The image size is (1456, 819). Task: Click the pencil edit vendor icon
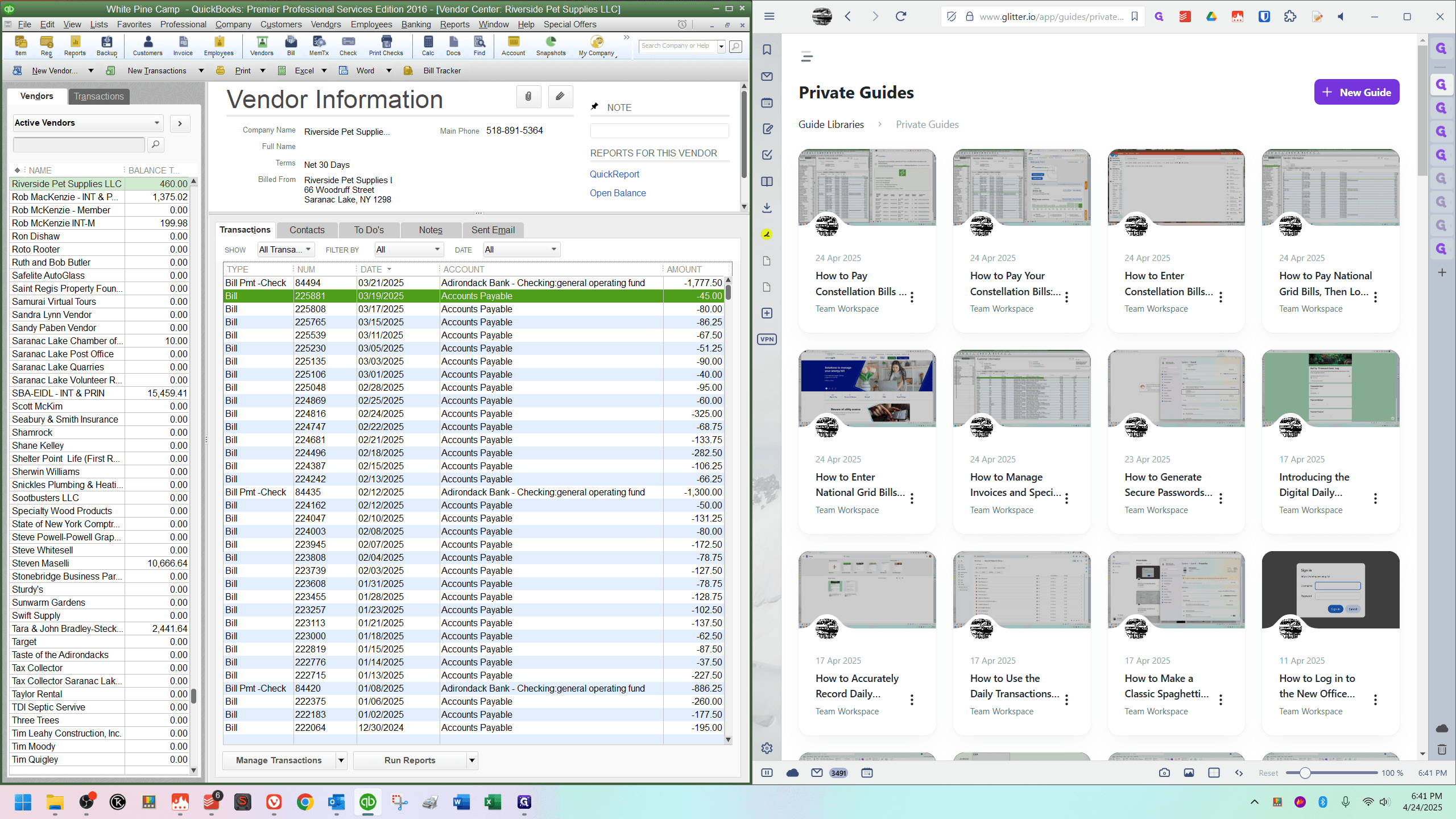coord(560,97)
